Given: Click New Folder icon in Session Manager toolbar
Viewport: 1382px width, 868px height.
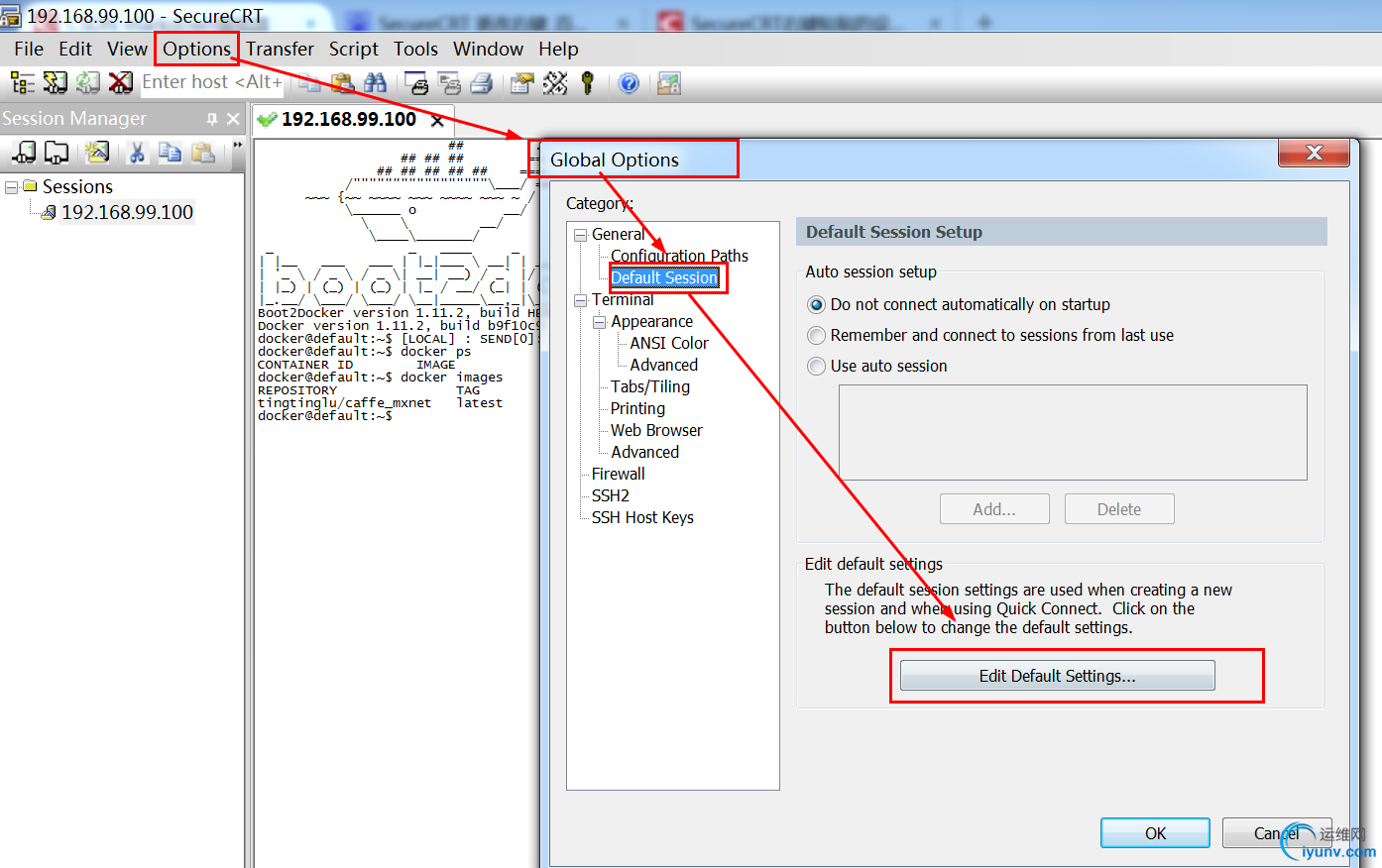Looking at the screenshot, I should [x=58, y=152].
